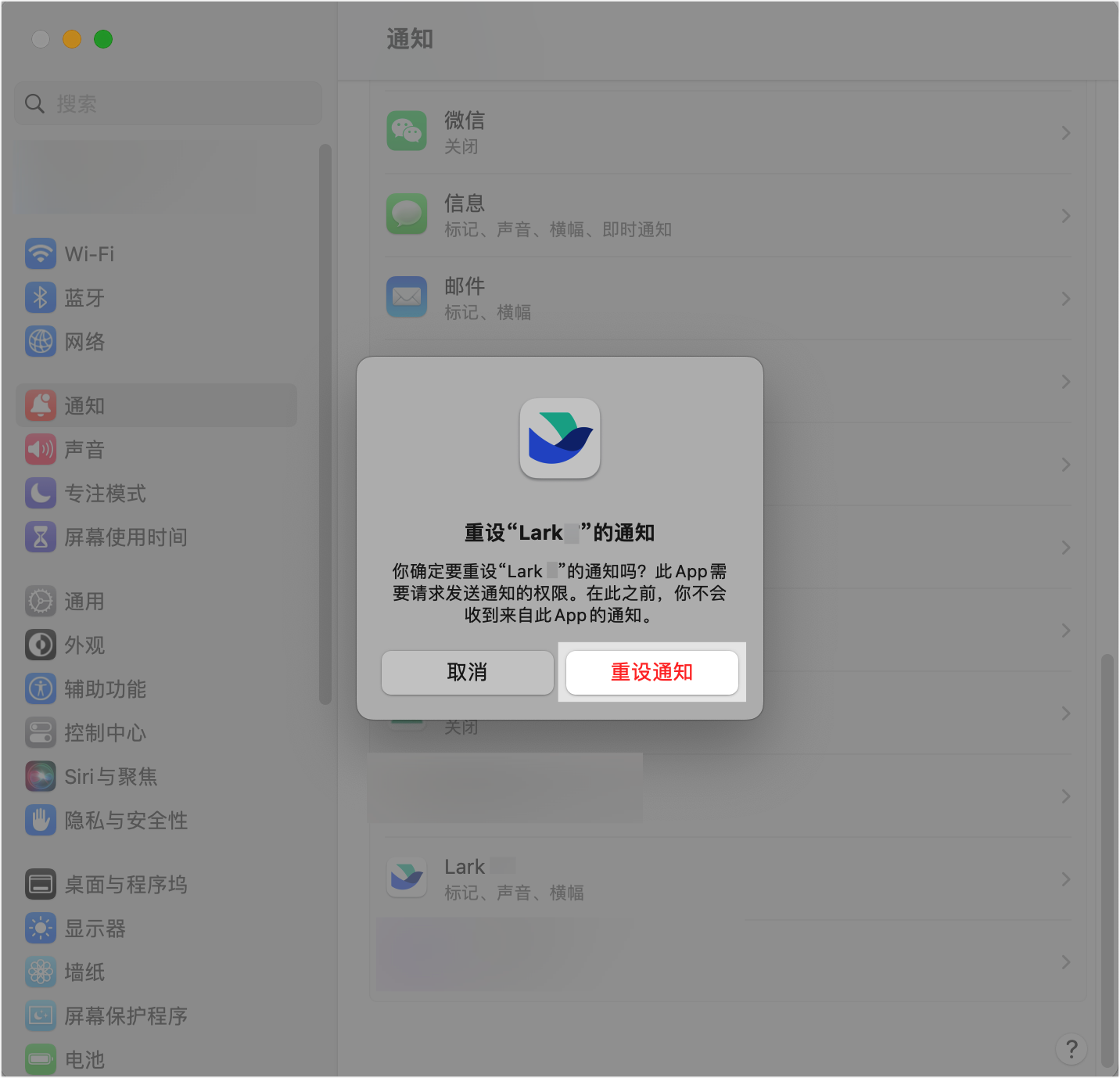
Task: Click the Wi-Fi label in sidebar
Action: tap(89, 254)
